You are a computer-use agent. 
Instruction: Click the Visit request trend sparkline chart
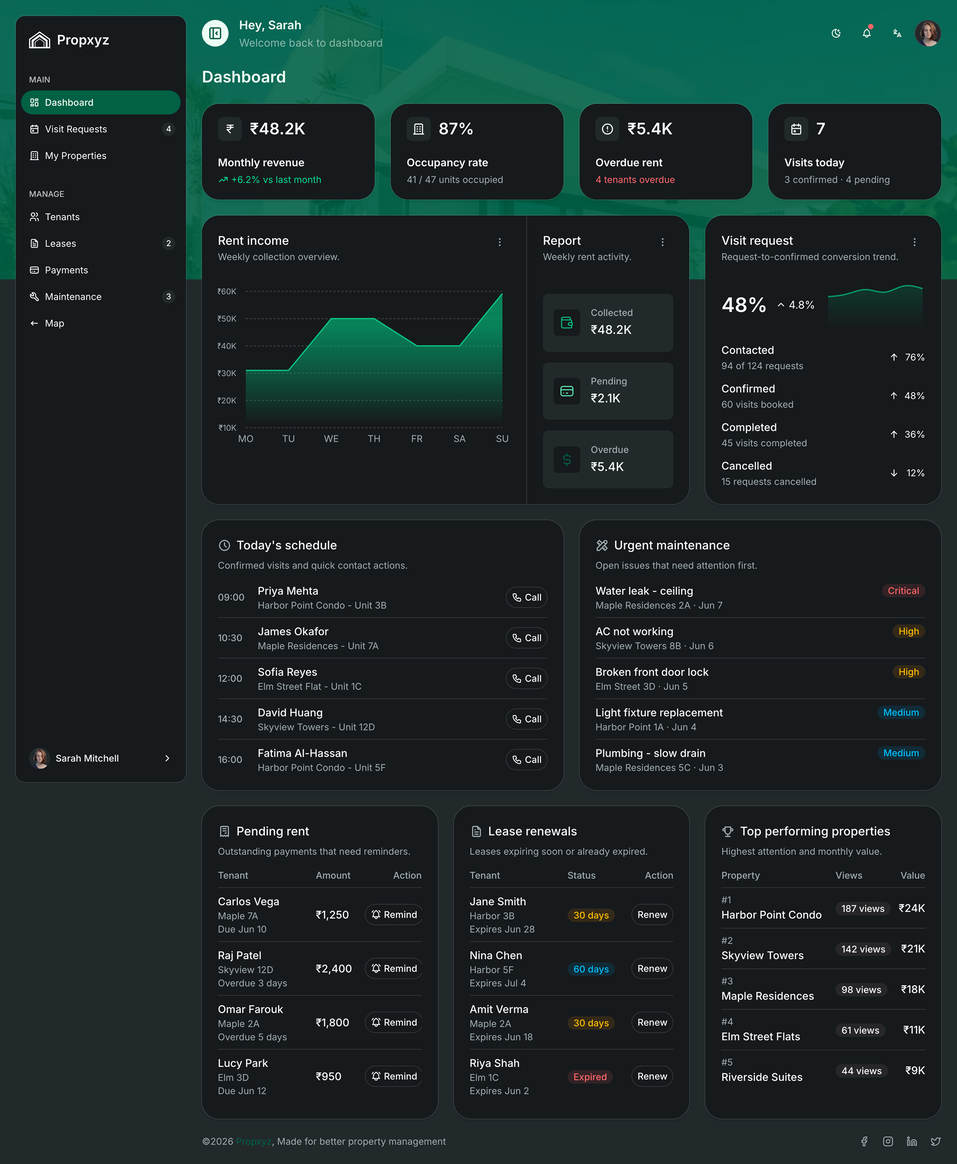pos(875,304)
